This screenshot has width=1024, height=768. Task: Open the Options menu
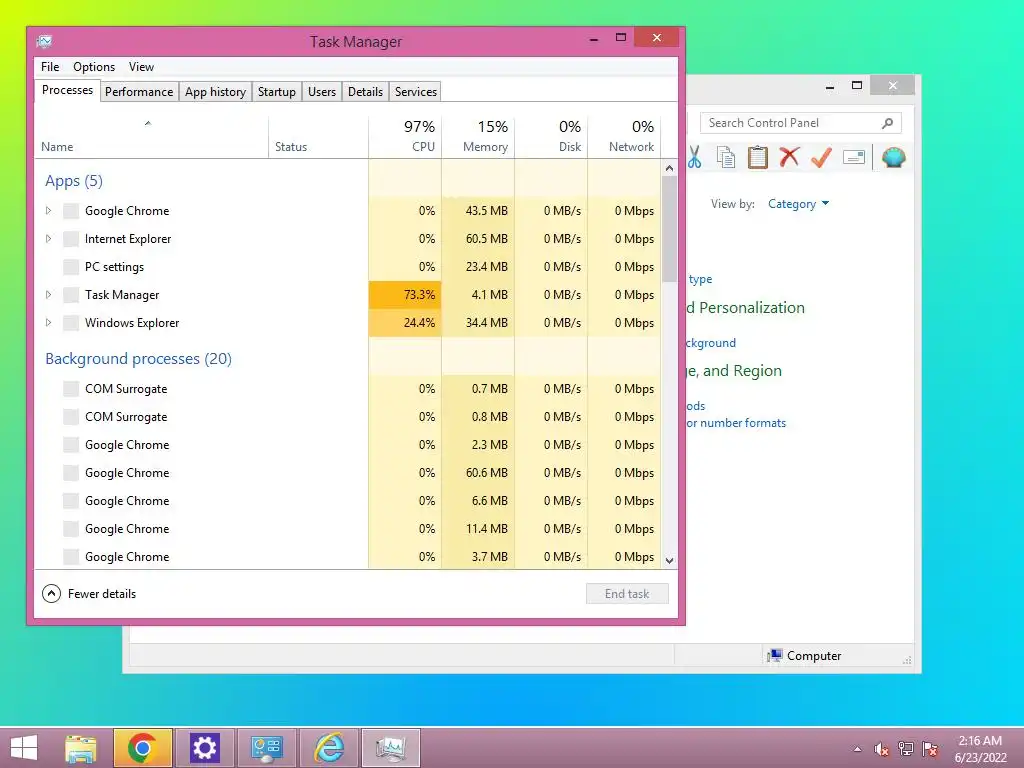click(94, 67)
